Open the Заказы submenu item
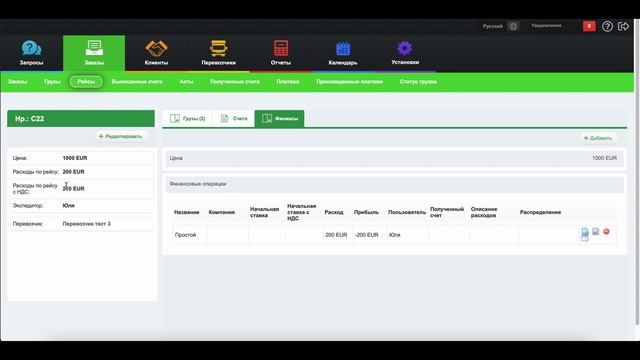 pos(18,82)
